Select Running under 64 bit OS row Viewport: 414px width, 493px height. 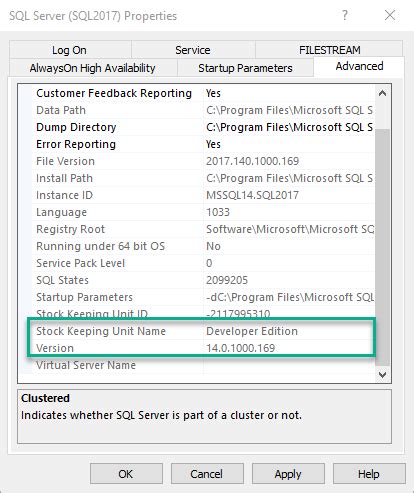point(203,246)
